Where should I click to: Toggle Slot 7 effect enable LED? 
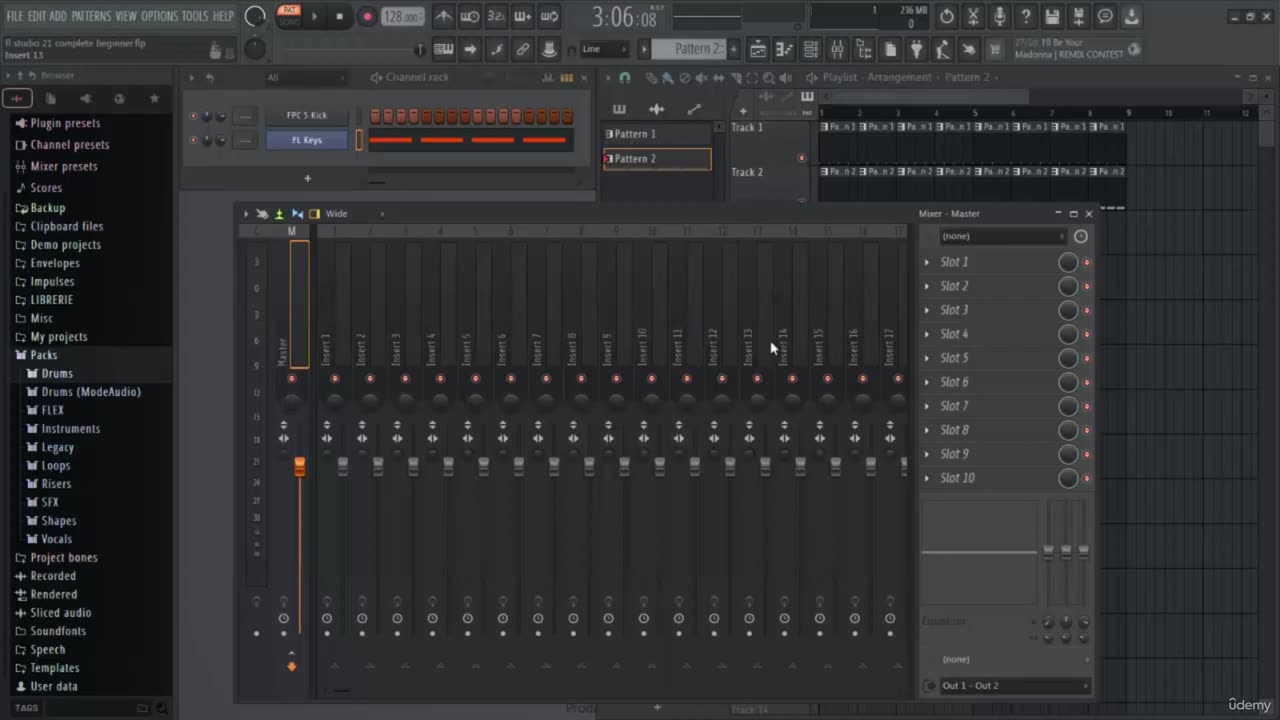(x=1087, y=406)
